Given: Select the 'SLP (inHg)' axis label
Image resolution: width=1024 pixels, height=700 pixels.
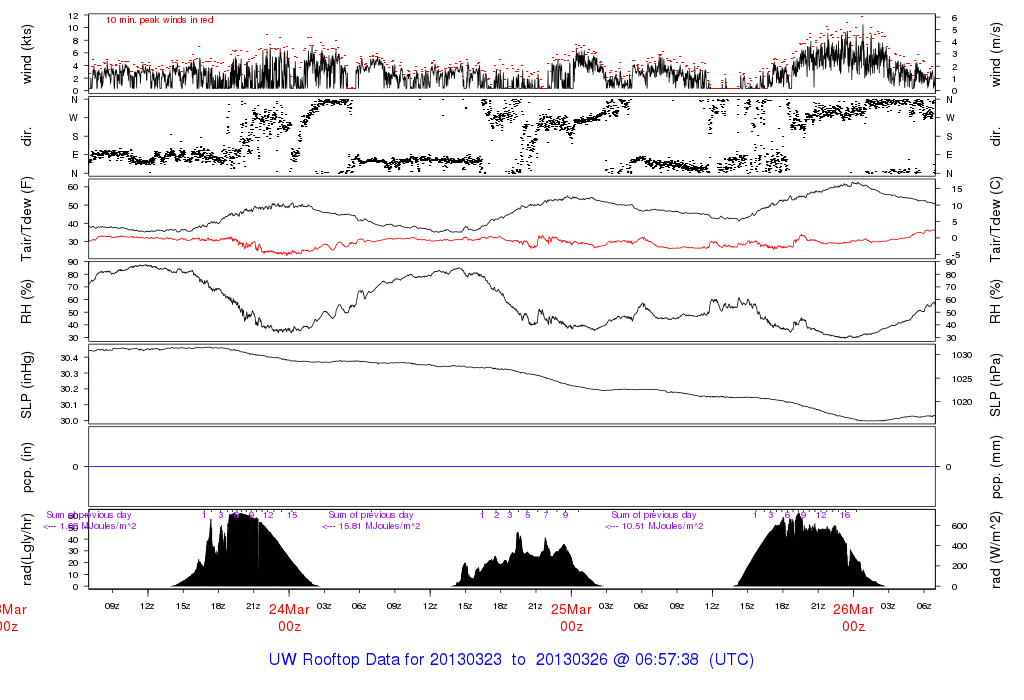Looking at the screenshot, I should 26,385.
